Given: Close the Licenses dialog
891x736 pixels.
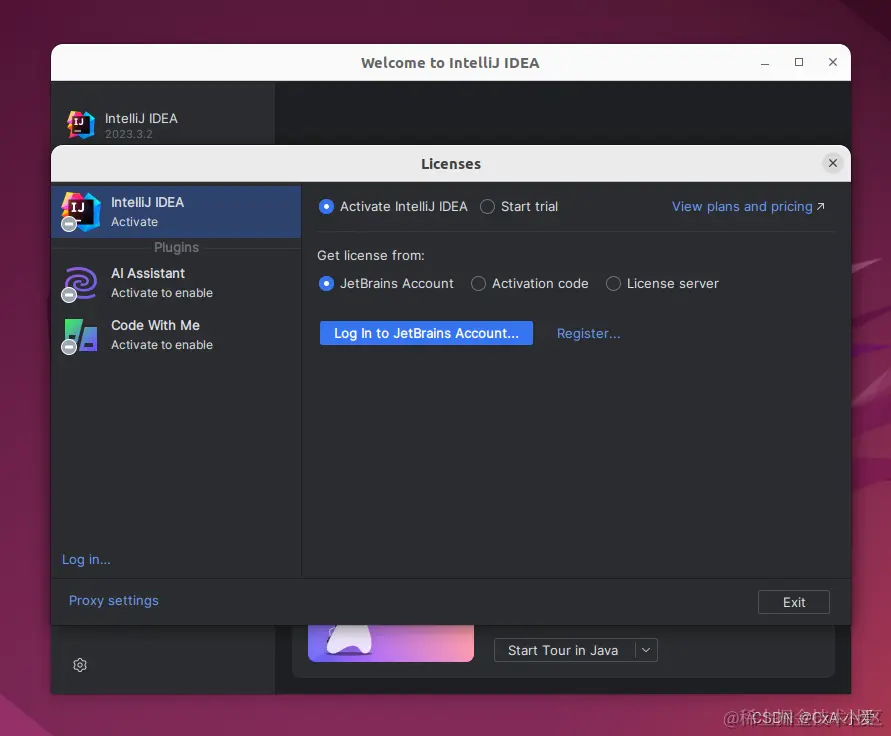Looking at the screenshot, I should point(832,163).
